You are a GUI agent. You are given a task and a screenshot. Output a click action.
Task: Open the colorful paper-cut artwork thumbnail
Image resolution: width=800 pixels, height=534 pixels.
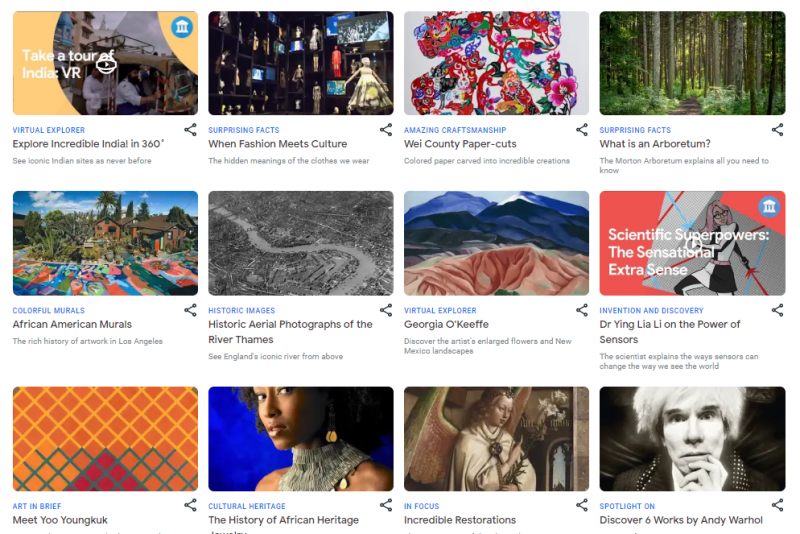(x=496, y=63)
